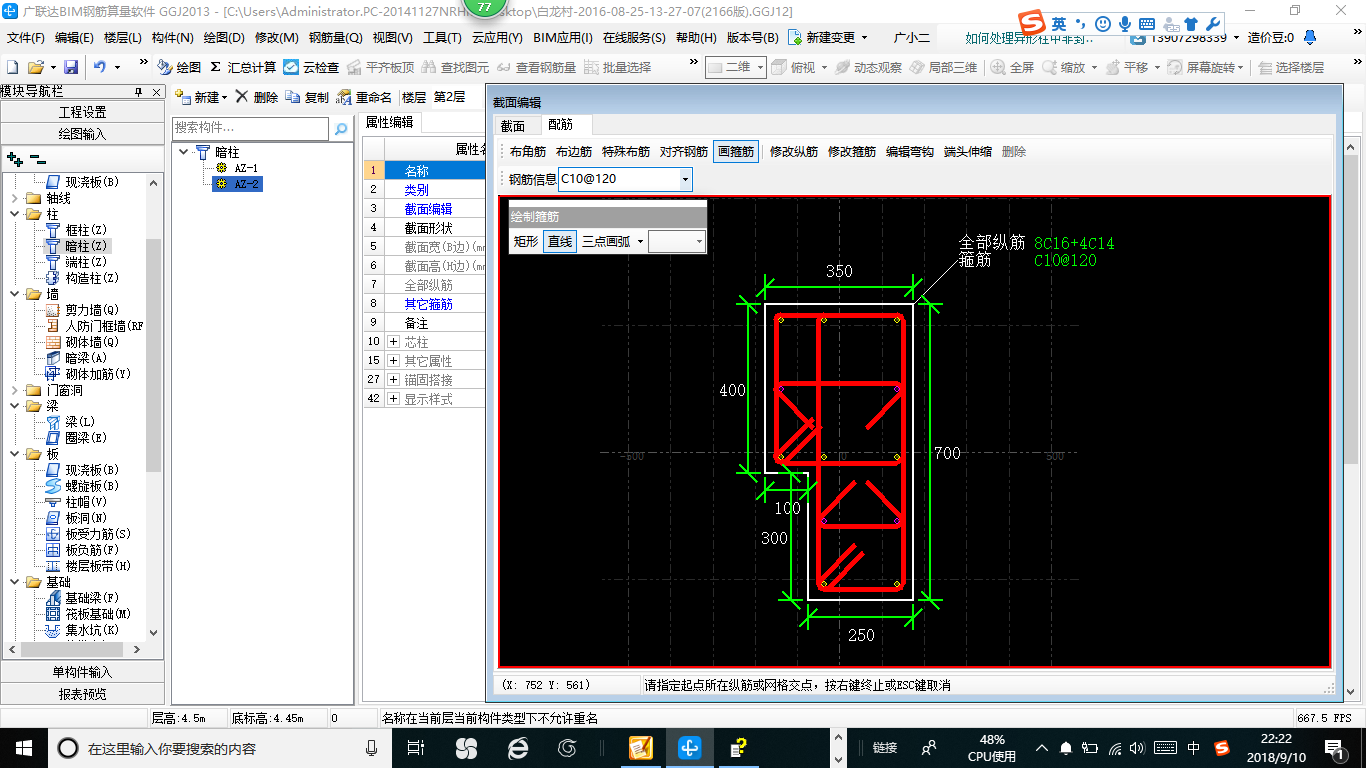This screenshot has height=768, width=1366.
Task: Toggle the 画箍筋 draw stirrup mode
Action: (x=736, y=152)
